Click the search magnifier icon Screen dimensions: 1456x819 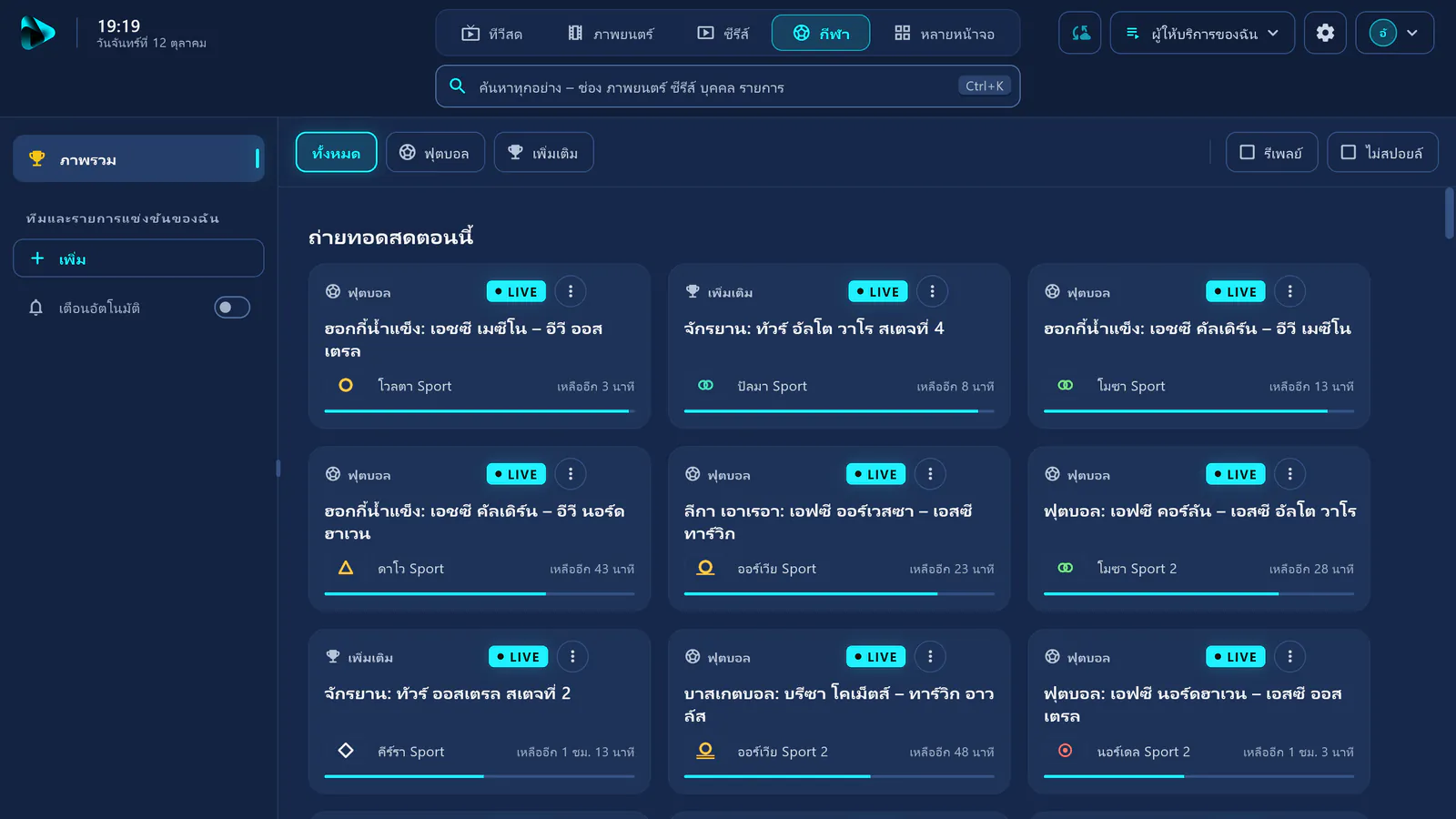coord(458,86)
